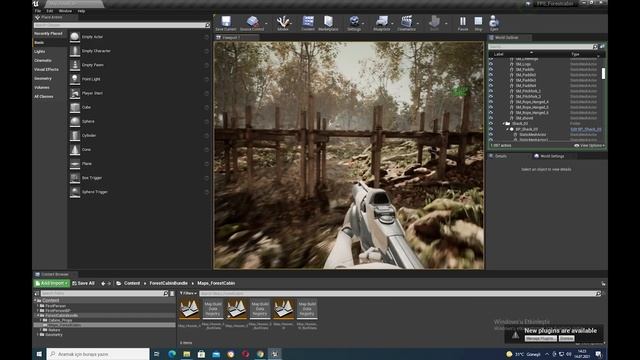Image resolution: width=640 pixels, height=360 pixels.
Task: Select the first map thumbnail in Content Browser
Action: pos(189,309)
